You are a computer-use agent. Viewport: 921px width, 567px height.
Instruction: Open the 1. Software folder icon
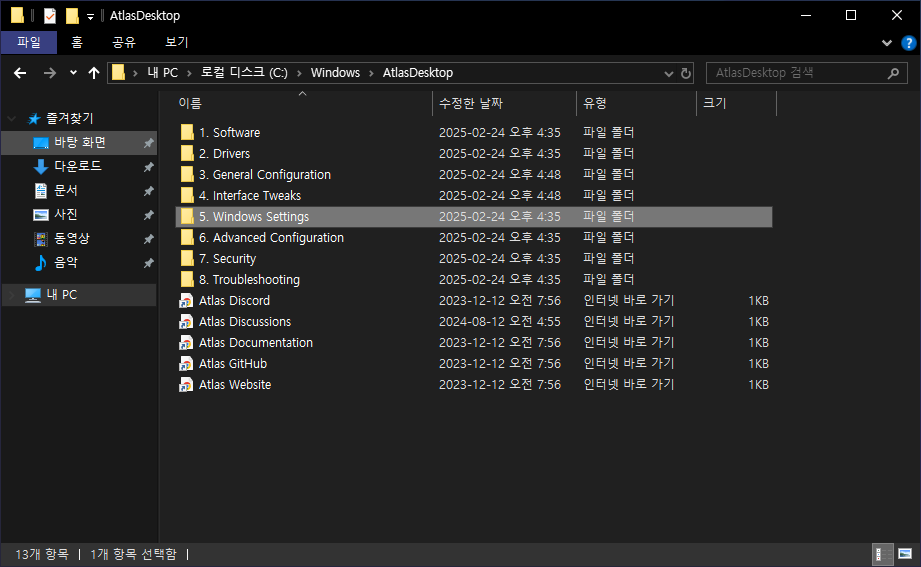187,132
